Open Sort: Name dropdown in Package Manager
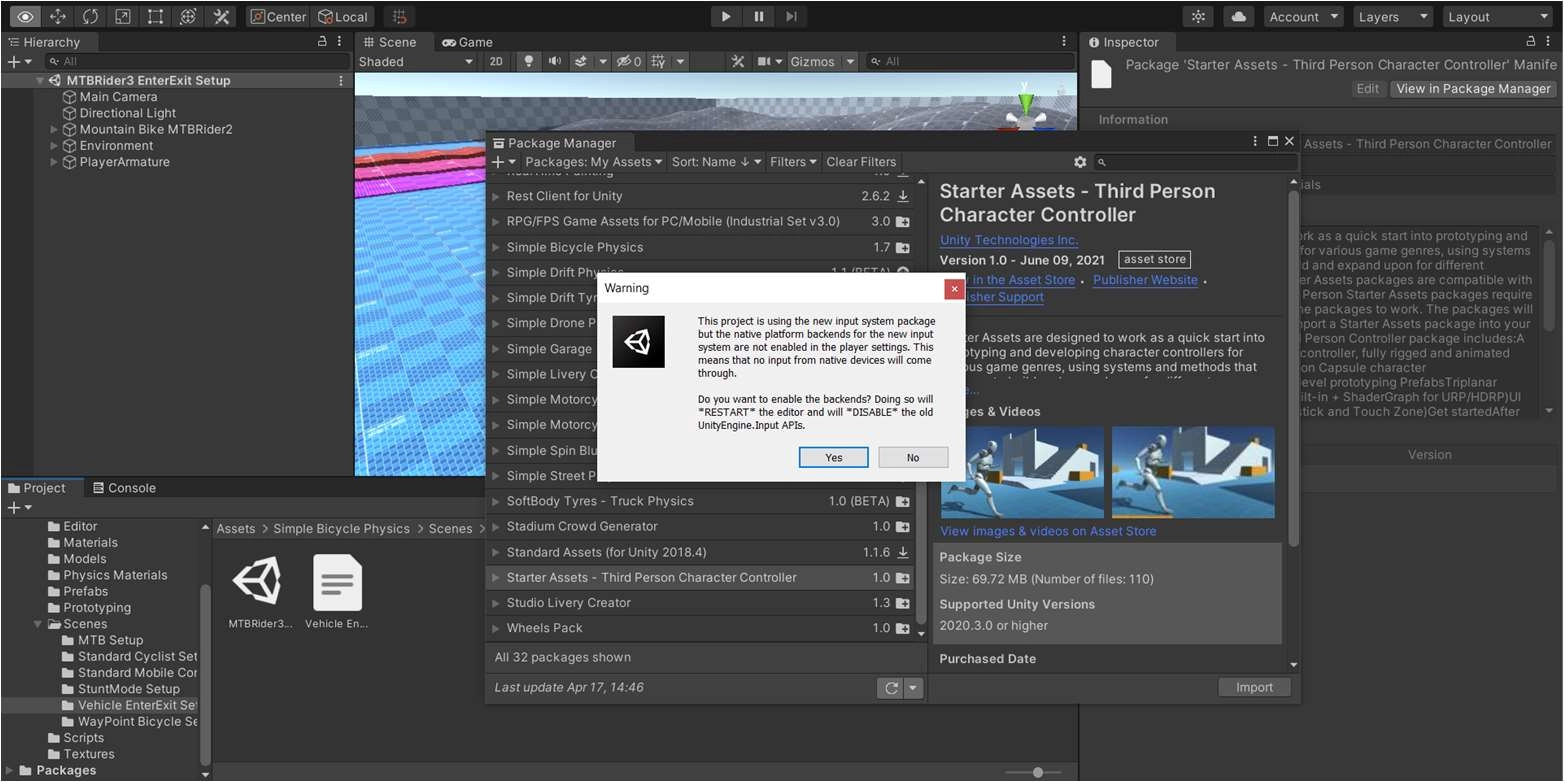 click(x=716, y=161)
